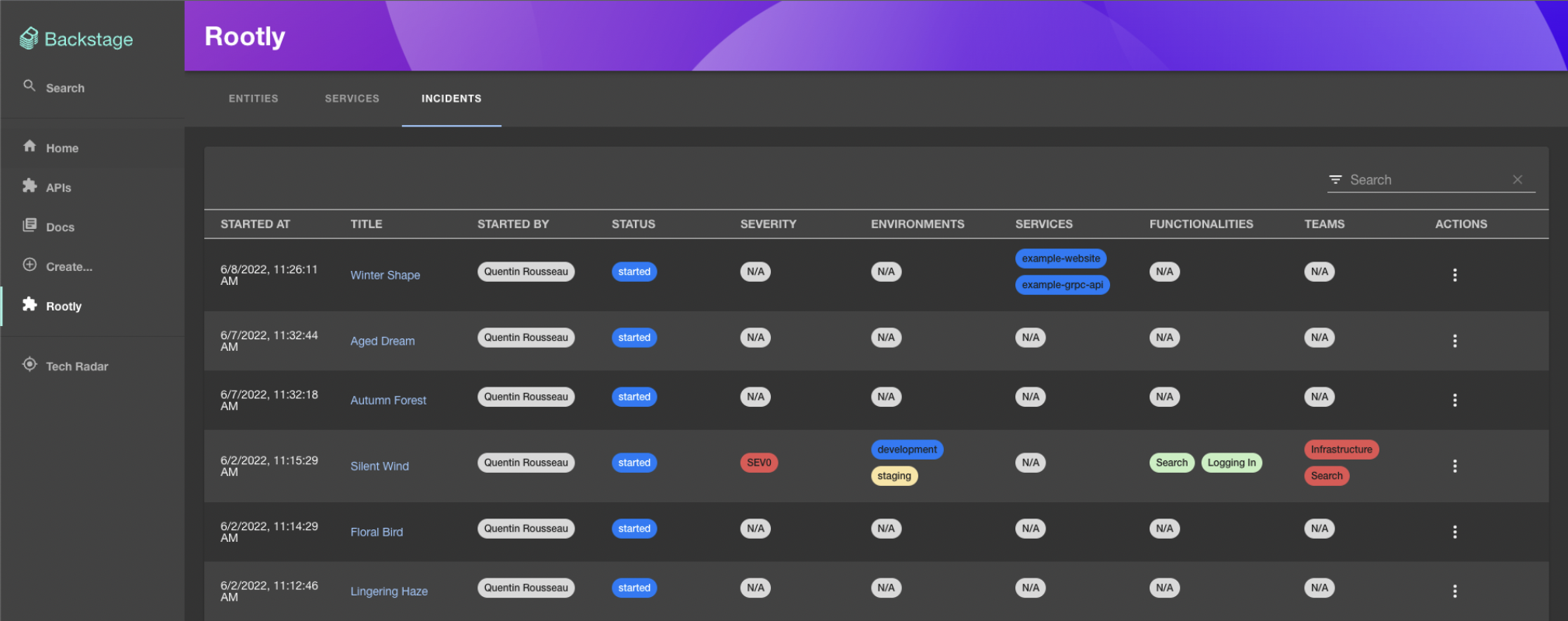Click the green Search functionality chip
Image resolution: width=1568 pixels, height=621 pixels.
[x=1172, y=463]
